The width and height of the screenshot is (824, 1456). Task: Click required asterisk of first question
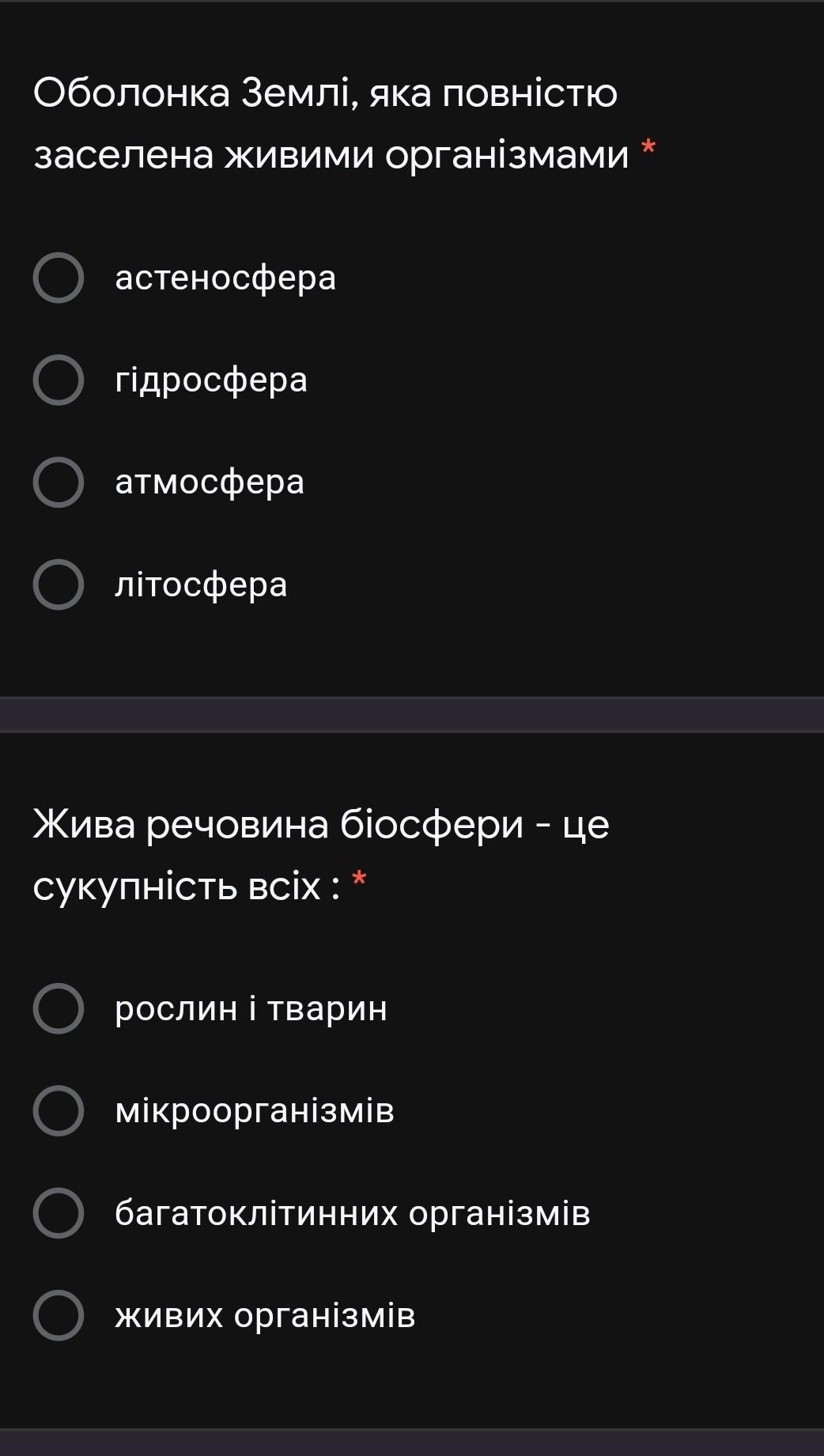[648, 148]
